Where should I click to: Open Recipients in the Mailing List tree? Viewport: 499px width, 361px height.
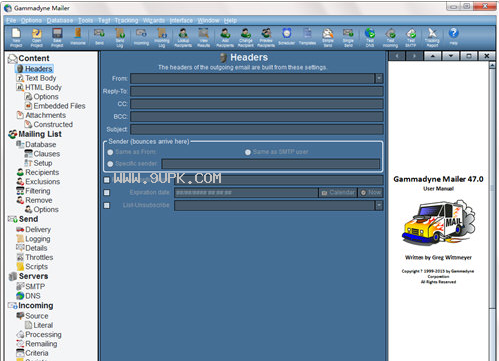(38, 172)
